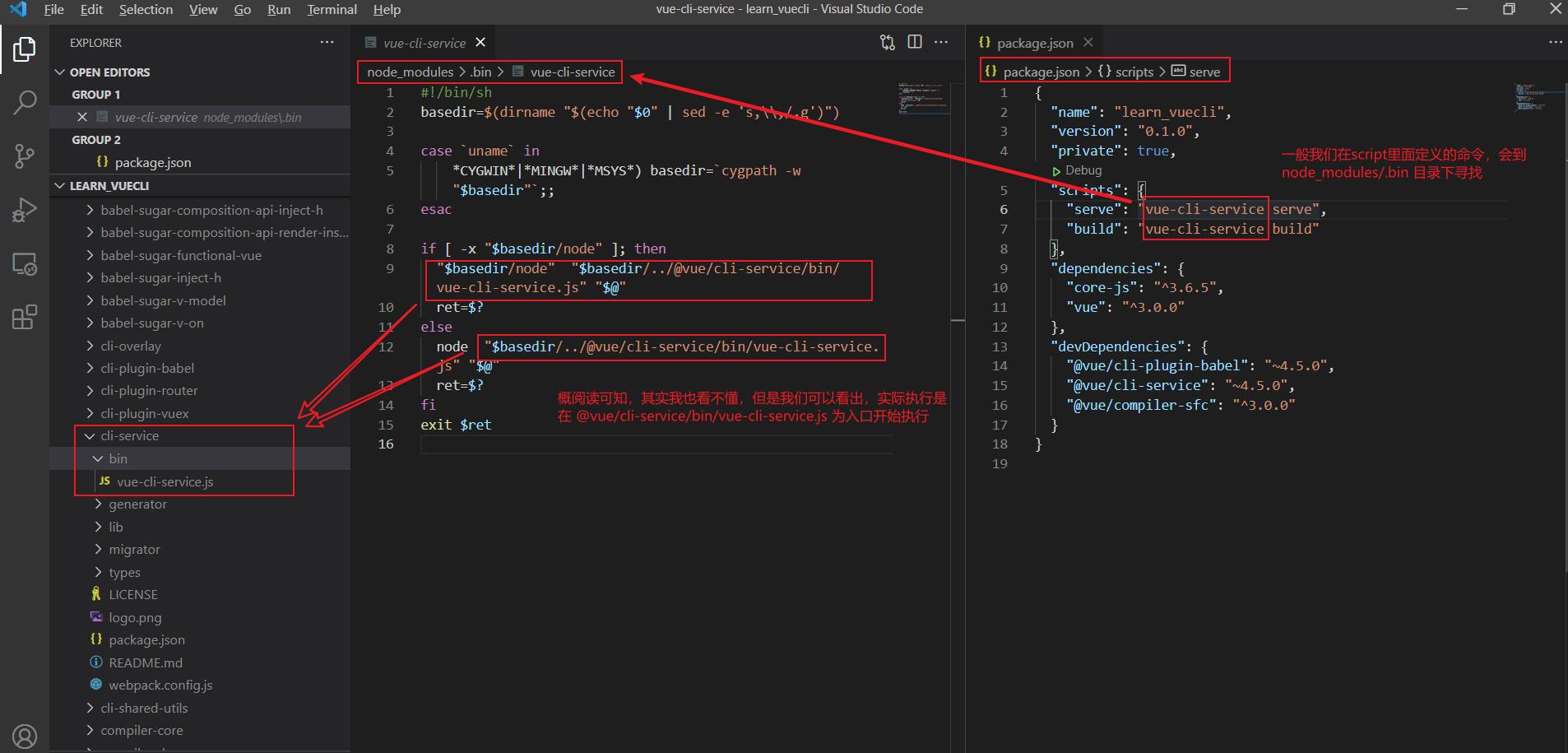The width and height of the screenshot is (1568, 753).
Task: Collapse the bin folder
Action: (118, 458)
